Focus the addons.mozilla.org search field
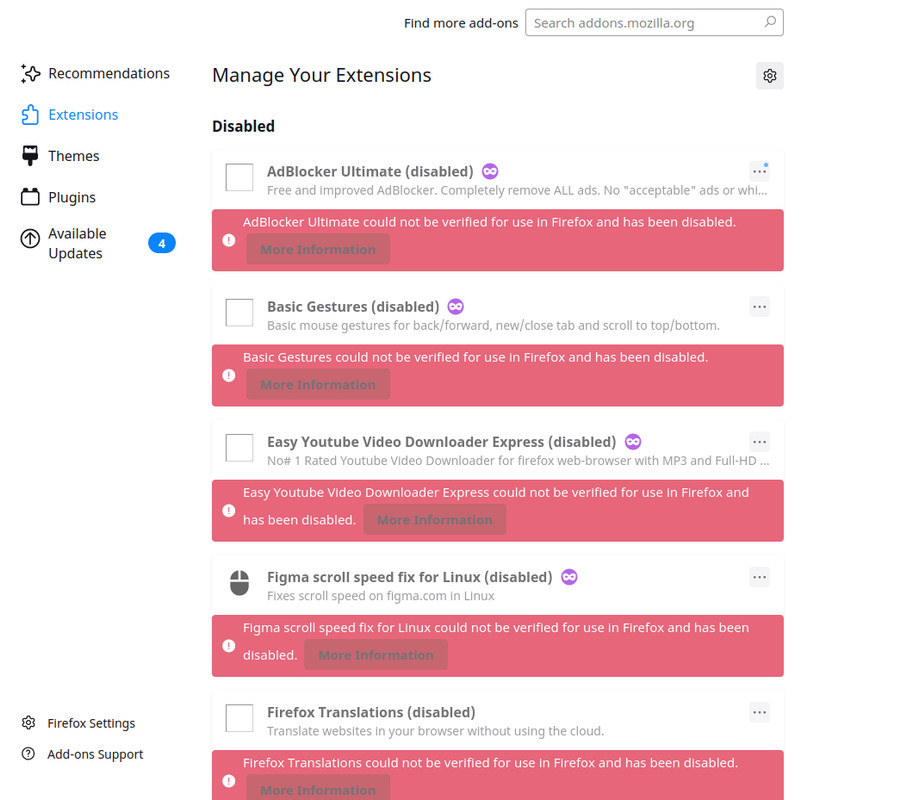The width and height of the screenshot is (913, 800). pyautogui.click(x=654, y=23)
